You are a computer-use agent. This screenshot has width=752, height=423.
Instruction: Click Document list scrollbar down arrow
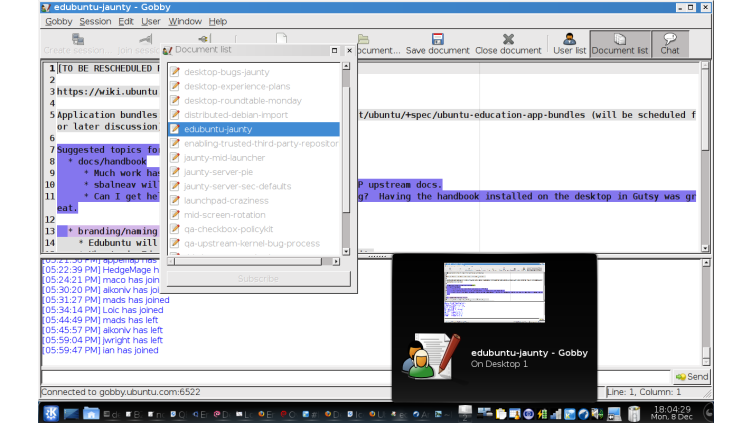point(346,251)
